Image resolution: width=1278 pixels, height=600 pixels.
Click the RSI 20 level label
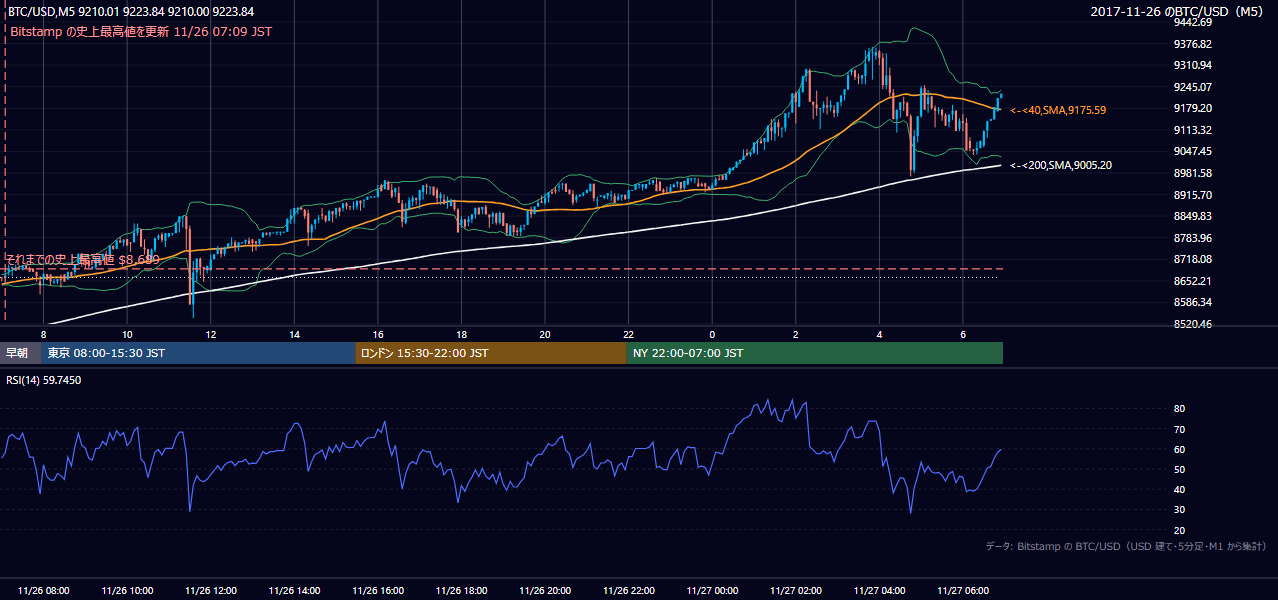(1179, 530)
